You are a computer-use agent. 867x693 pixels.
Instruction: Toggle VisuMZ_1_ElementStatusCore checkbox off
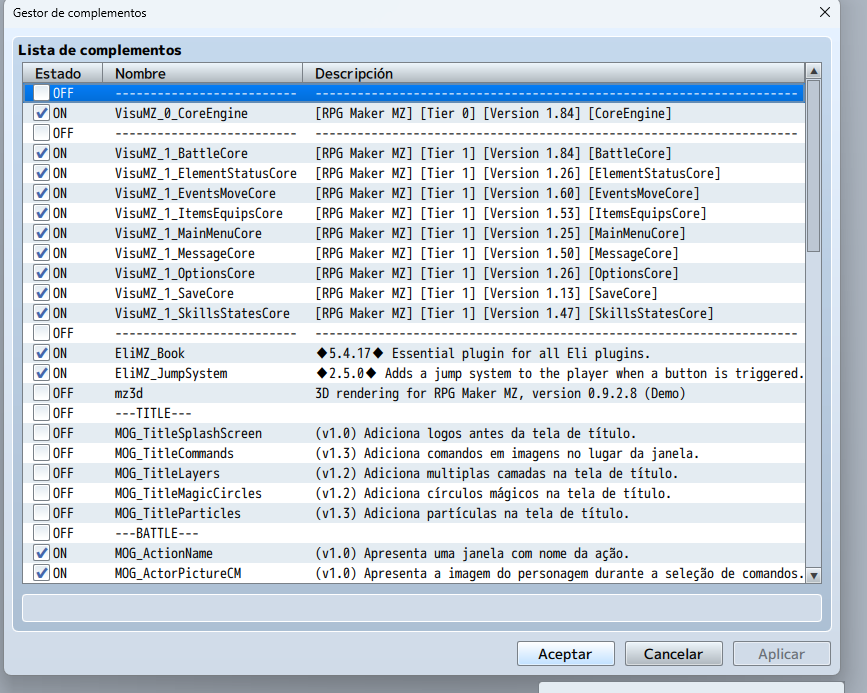41,173
